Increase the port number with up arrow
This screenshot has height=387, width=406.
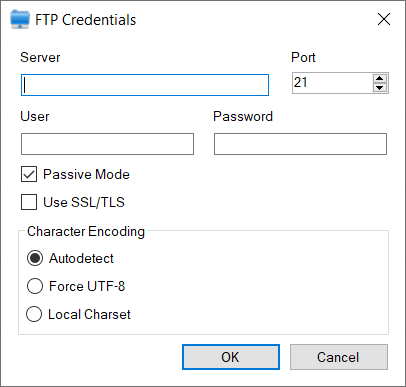click(380, 79)
